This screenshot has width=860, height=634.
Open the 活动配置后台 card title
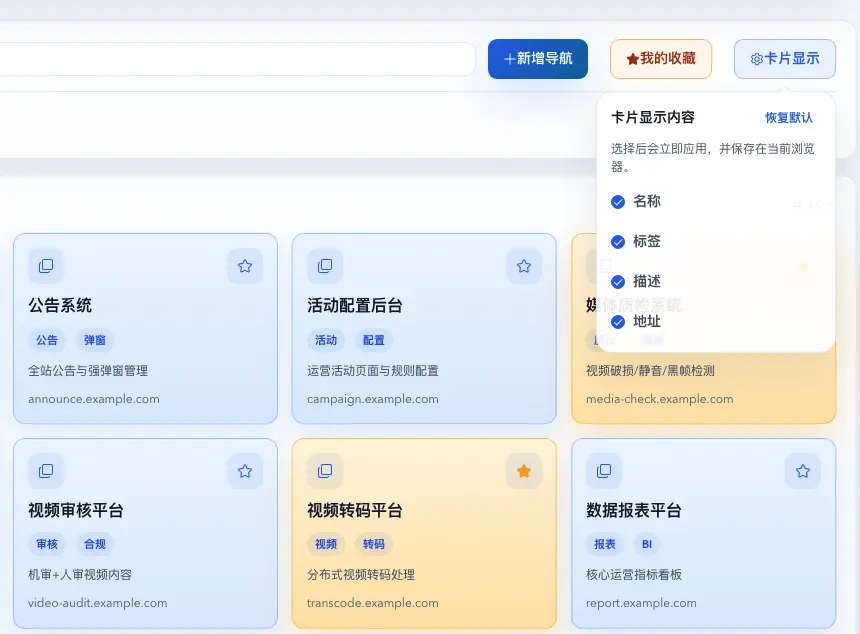355,305
